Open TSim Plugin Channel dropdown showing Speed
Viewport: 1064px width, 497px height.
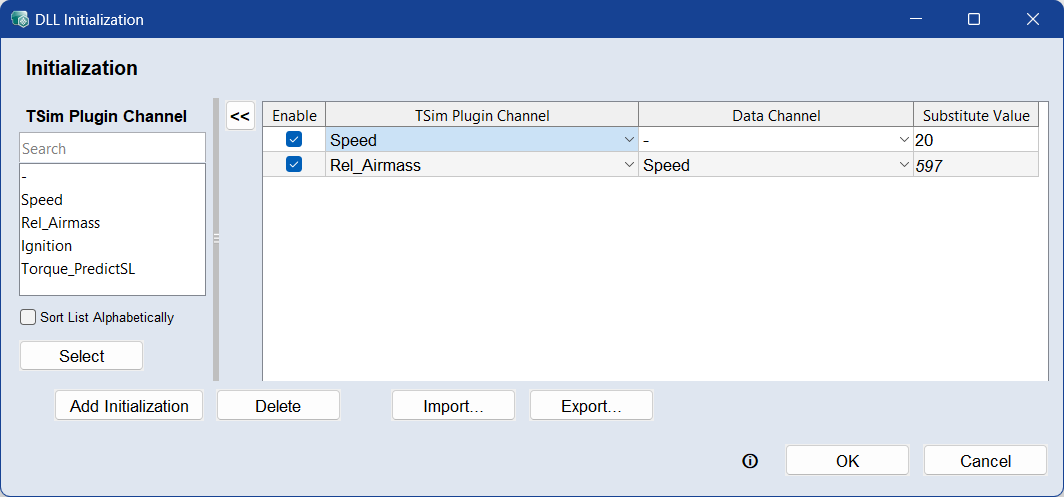coord(629,140)
